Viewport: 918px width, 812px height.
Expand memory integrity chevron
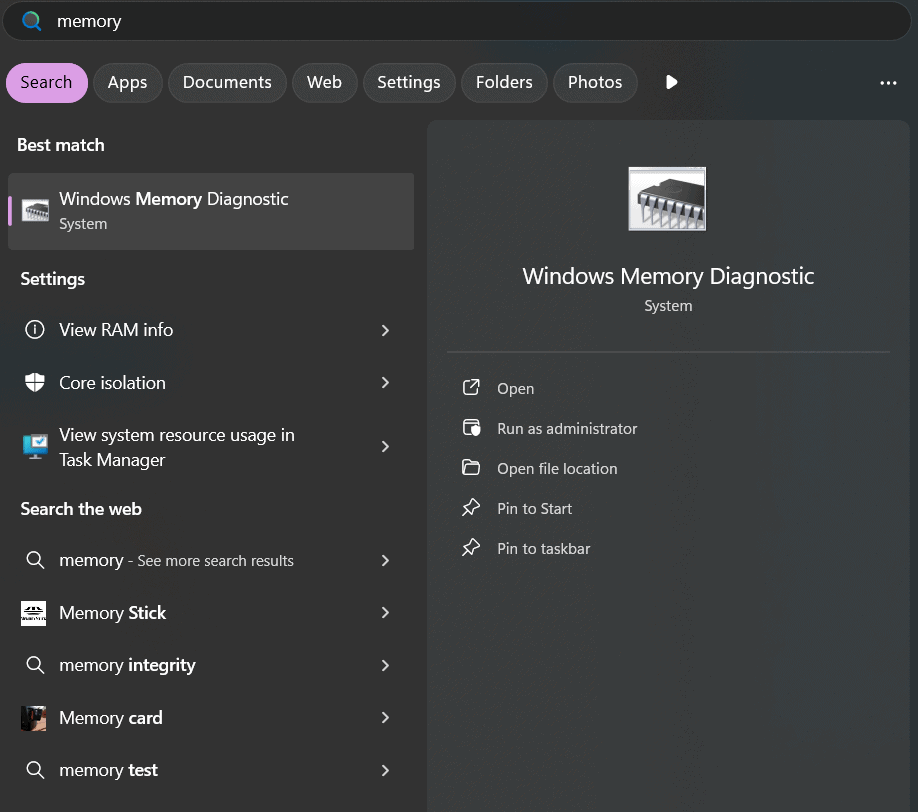click(385, 666)
